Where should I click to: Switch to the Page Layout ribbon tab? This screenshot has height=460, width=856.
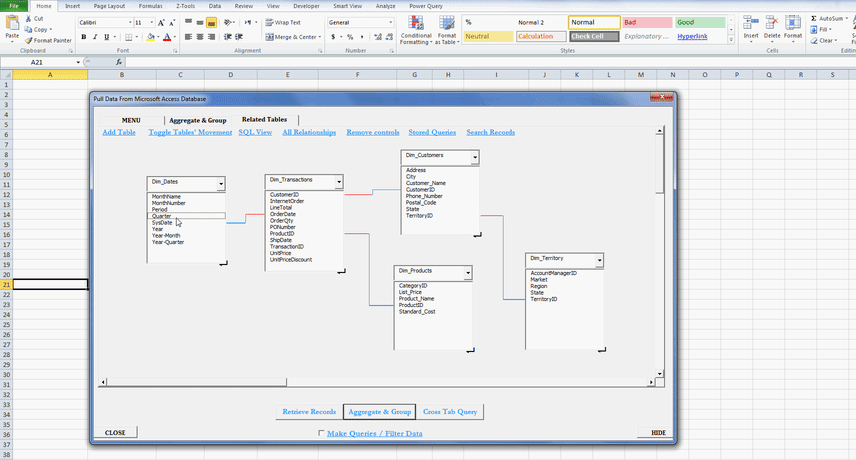tap(109, 6)
